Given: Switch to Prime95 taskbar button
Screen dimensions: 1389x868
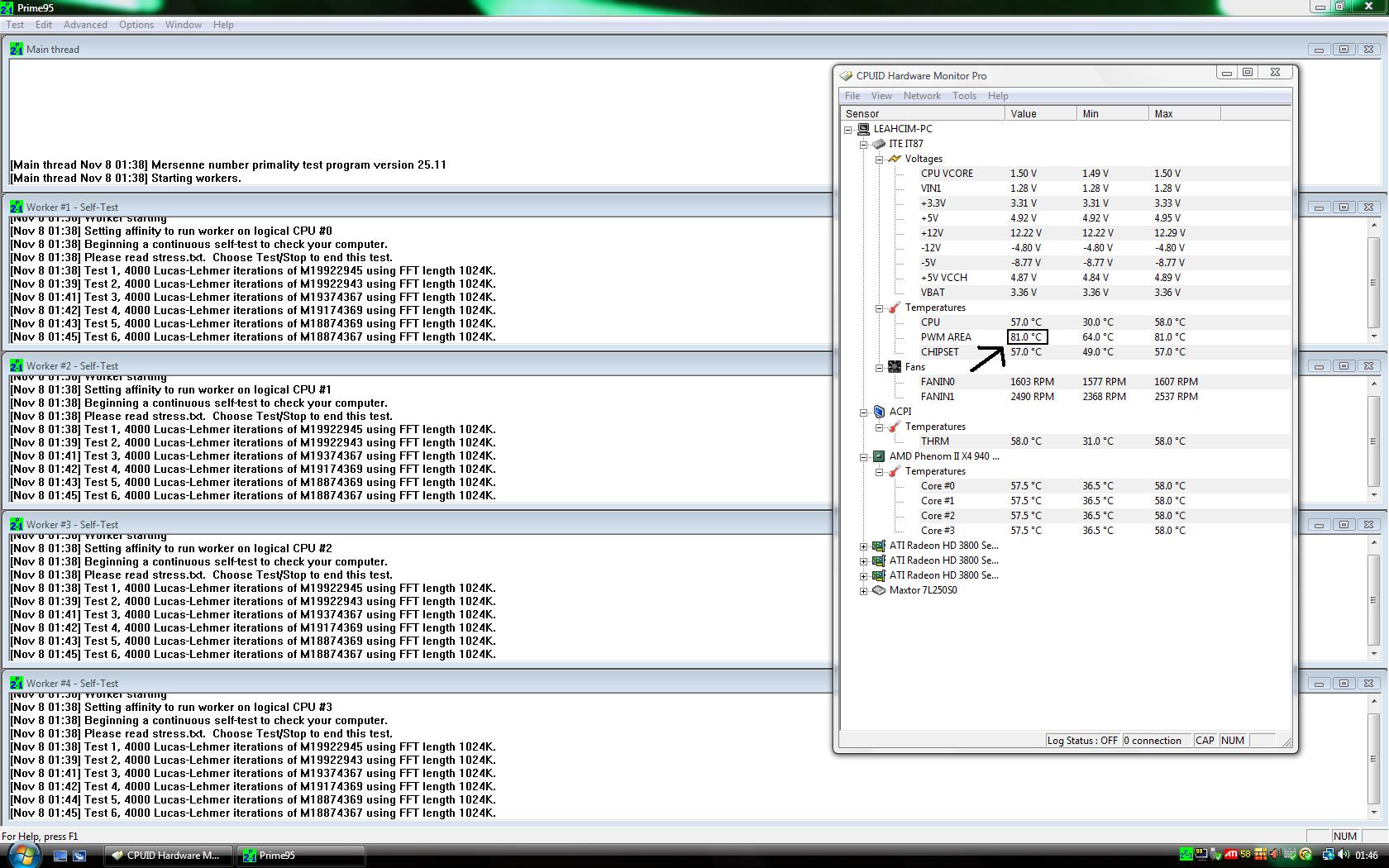Looking at the screenshot, I should tap(301, 856).
